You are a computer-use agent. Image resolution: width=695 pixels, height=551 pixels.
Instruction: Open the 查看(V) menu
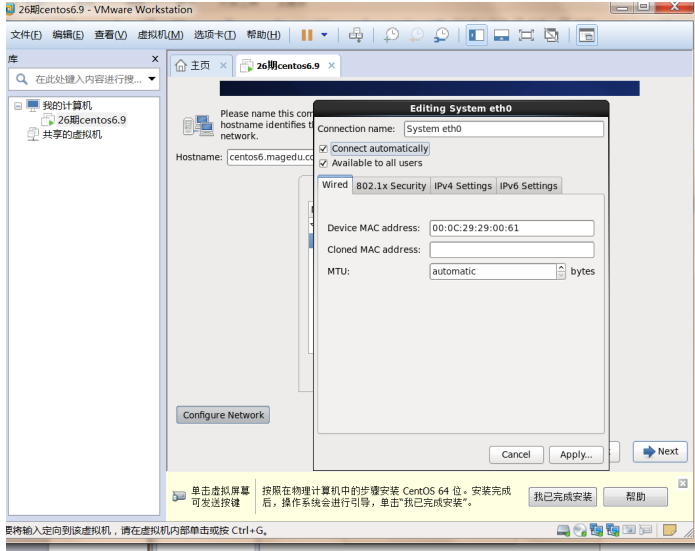click(x=110, y=35)
